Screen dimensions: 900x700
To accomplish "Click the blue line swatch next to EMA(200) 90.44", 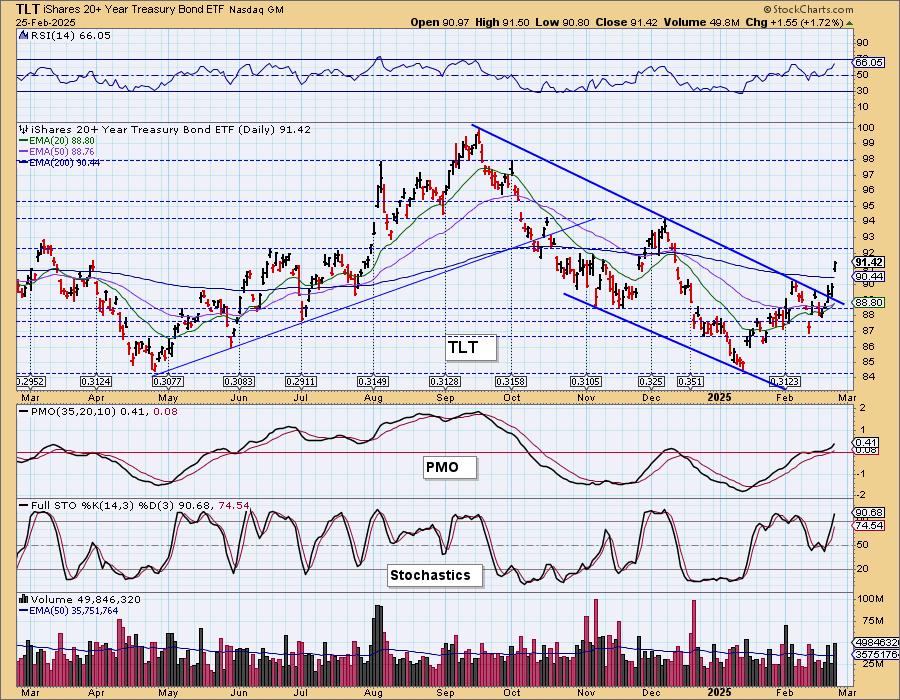I will [x=23, y=162].
